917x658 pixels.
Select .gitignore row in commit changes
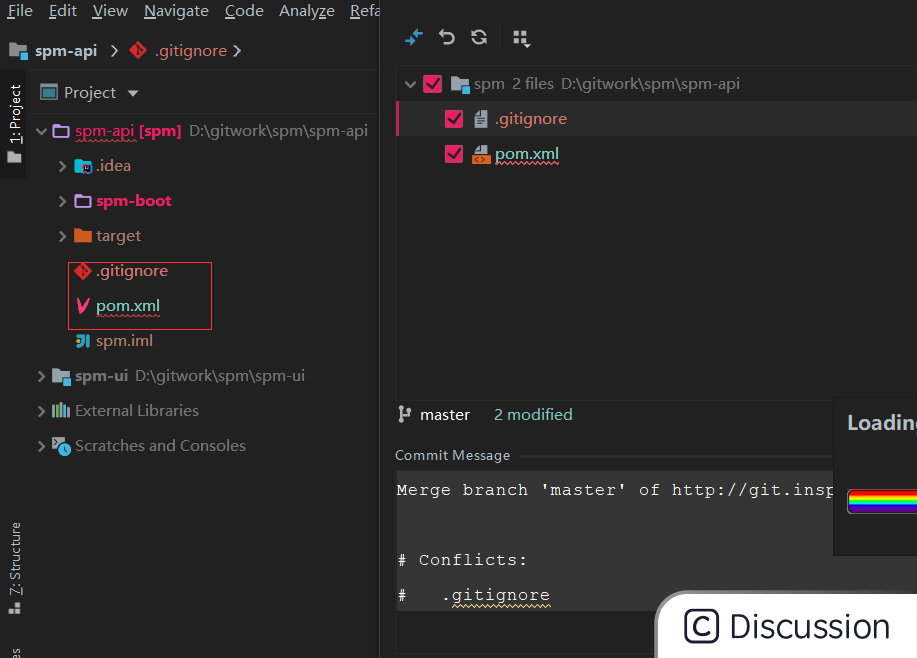656,119
